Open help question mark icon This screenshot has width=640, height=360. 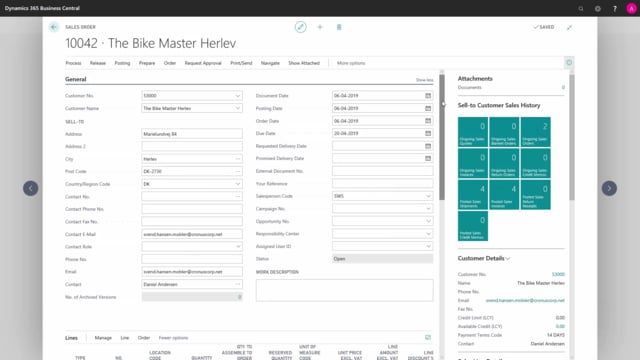(615, 9)
